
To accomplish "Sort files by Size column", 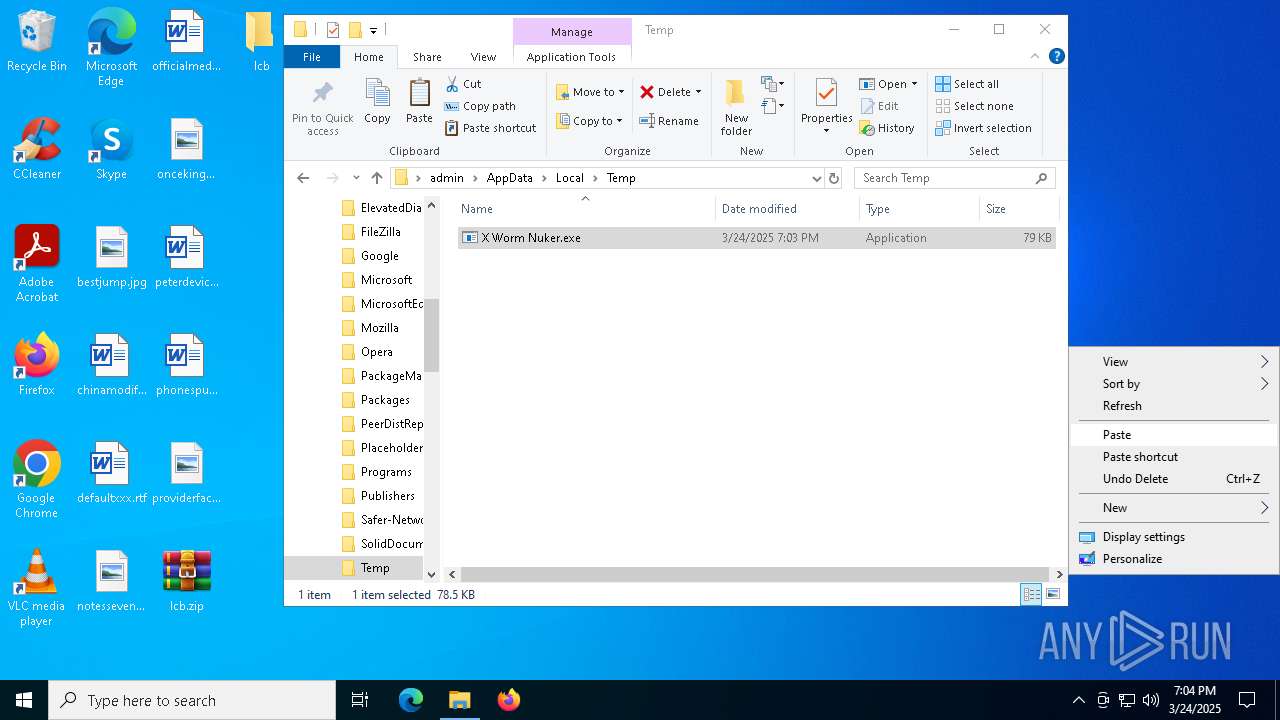I will [1018, 209].
